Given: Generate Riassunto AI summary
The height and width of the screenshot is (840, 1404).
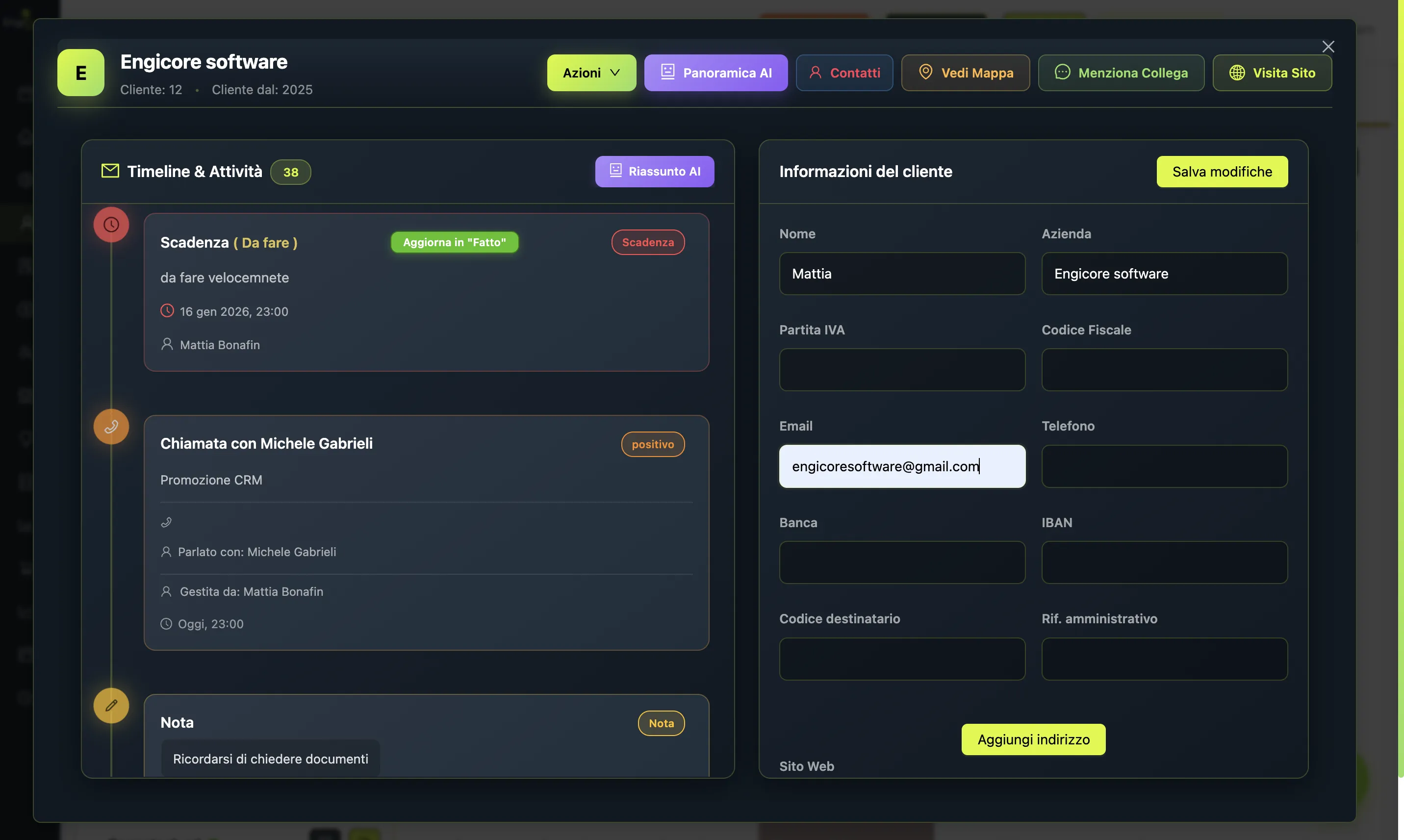Looking at the screenshot, I should [654, 172].
